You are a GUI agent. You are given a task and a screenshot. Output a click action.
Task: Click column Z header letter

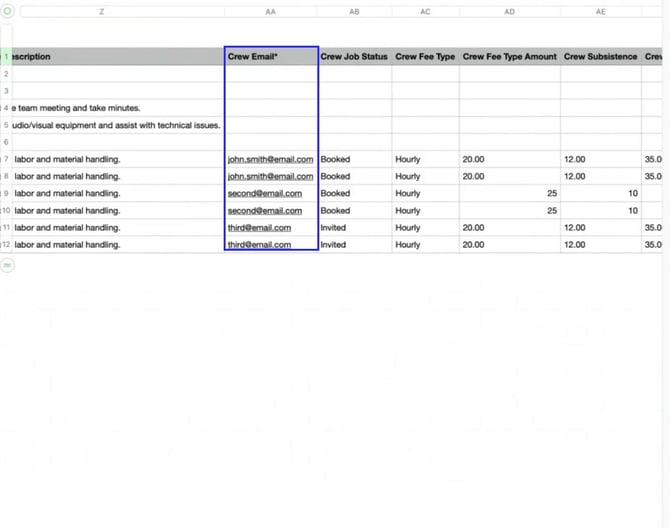pyautogui.click(x=102, y=13)
